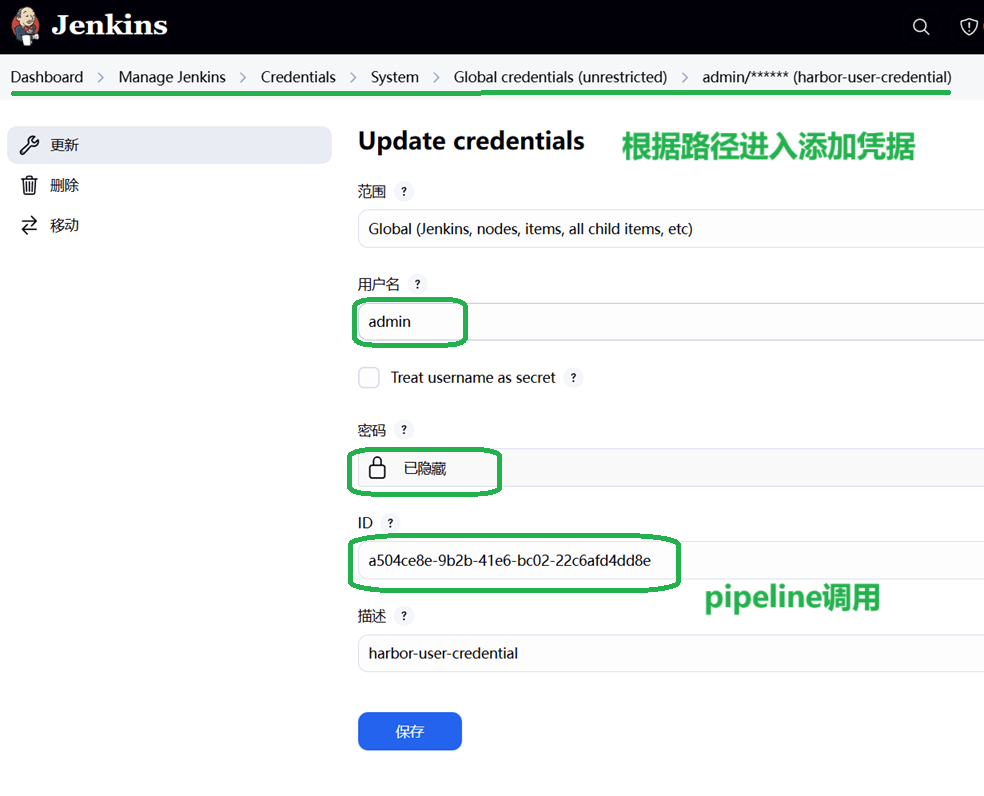The image size is (984, 796).
Task: Open the 范围 Global scope dropdown
Action: [x=671, y=229]
